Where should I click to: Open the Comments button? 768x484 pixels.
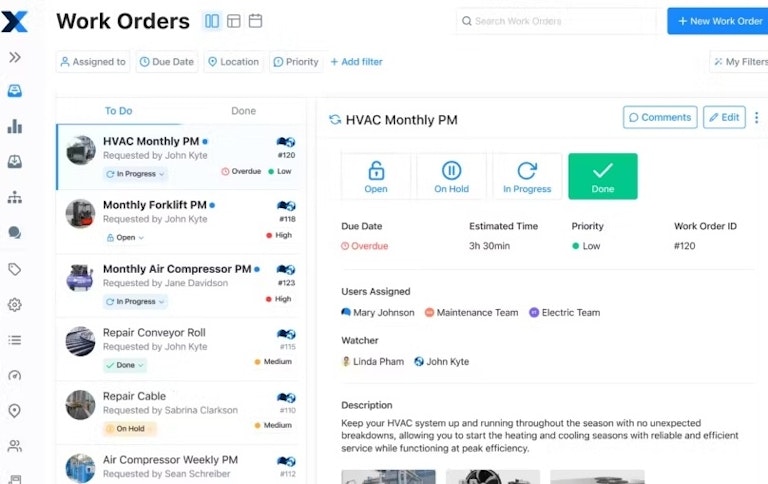pos(660,118)
